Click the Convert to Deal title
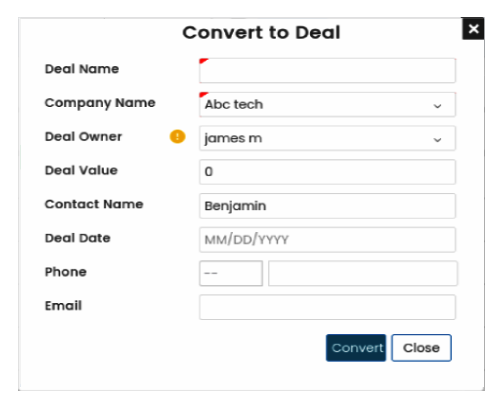 [261, 33]
